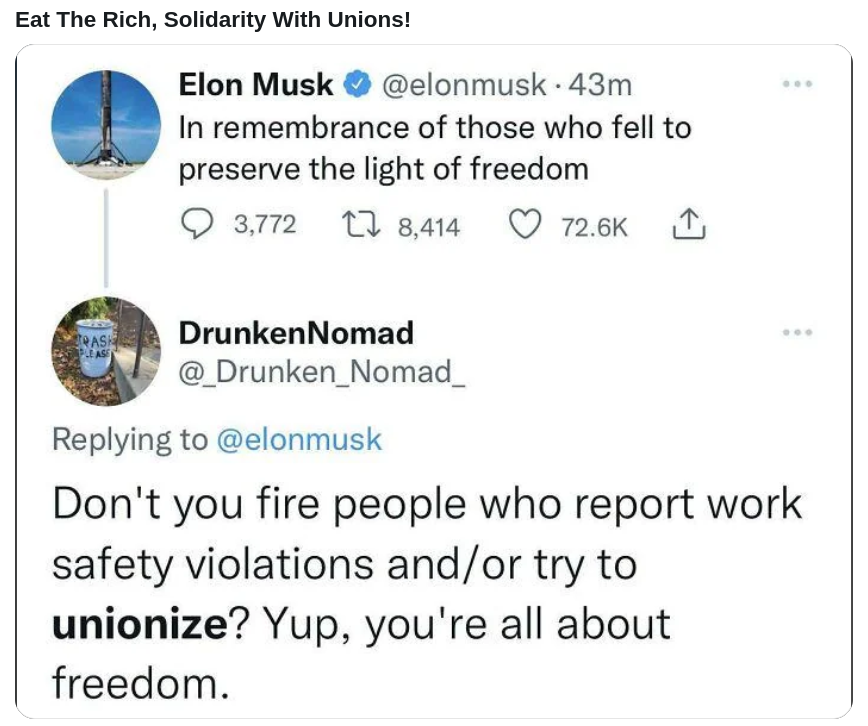Click Elon Musk's rocket profile picture

pos(106,125)
